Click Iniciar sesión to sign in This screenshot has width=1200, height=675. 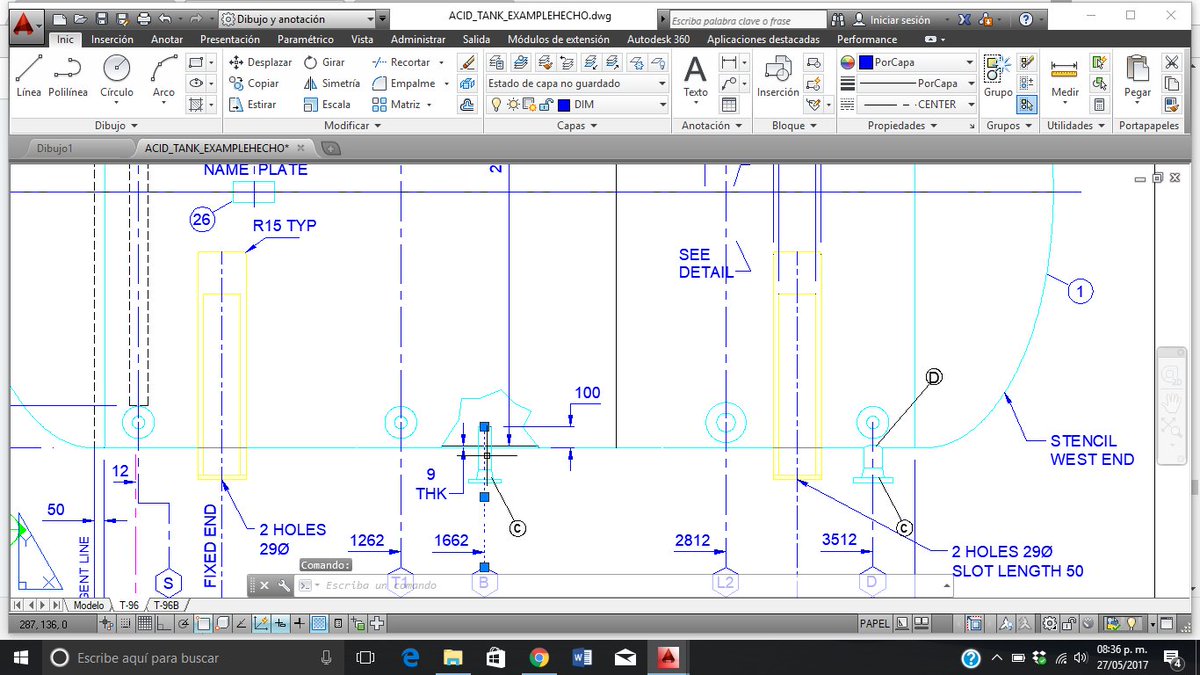892,19
